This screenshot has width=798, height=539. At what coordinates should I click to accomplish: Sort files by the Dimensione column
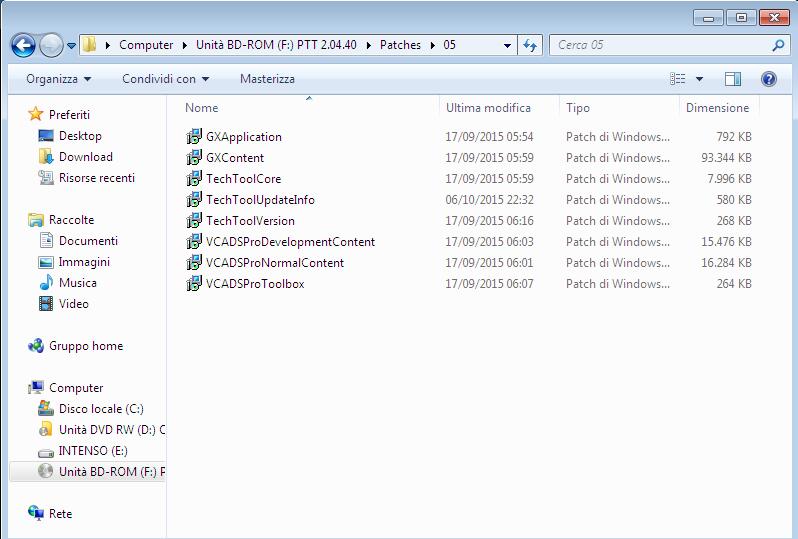coord(718,108)
